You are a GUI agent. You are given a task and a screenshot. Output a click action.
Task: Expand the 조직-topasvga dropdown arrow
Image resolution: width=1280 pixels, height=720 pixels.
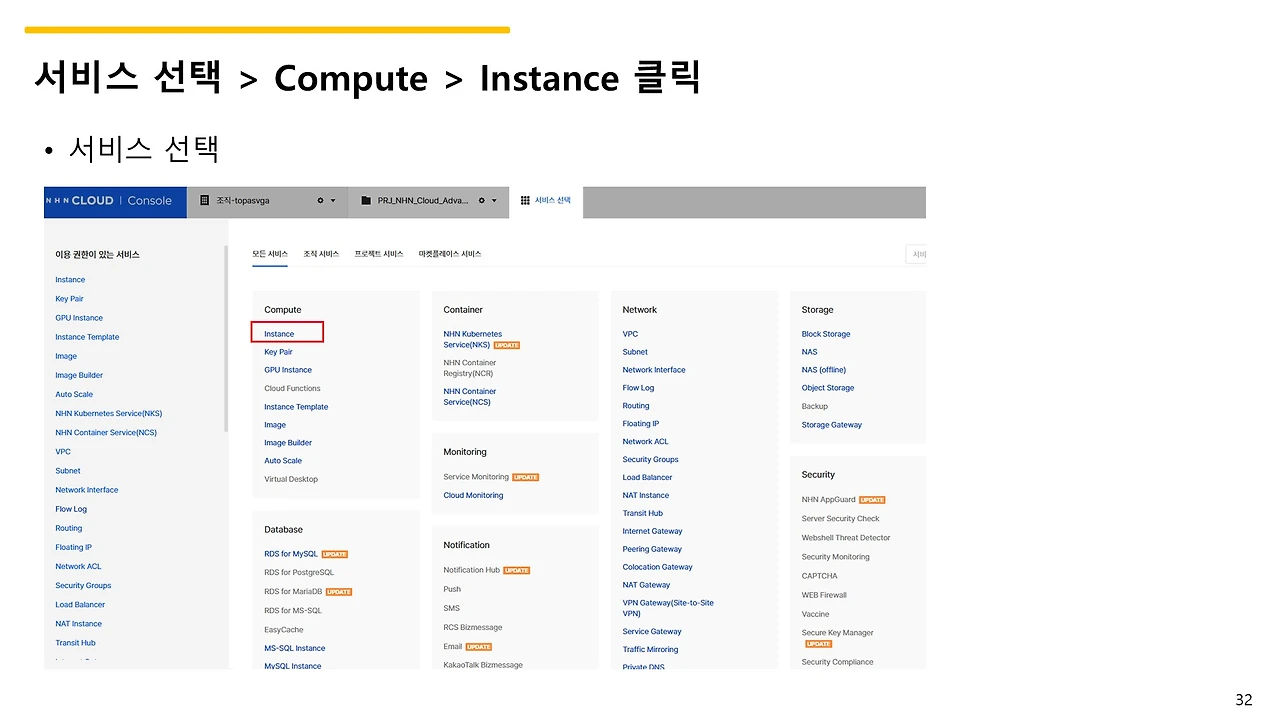click(333, 201)
